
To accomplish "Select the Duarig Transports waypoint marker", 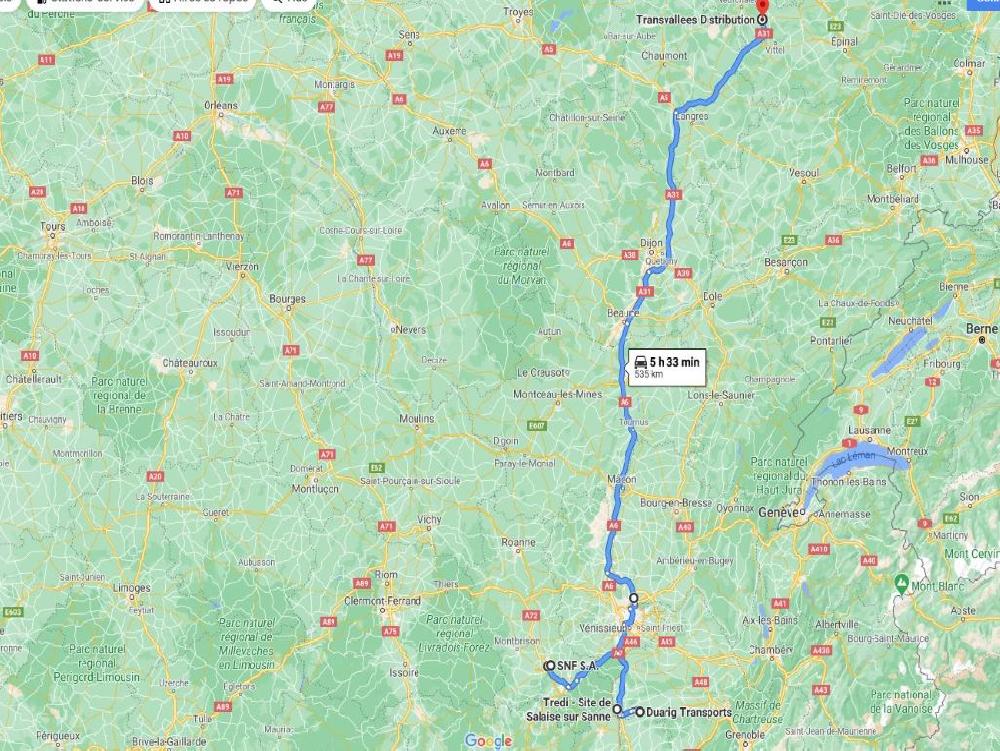I will (x=640, y=712).
